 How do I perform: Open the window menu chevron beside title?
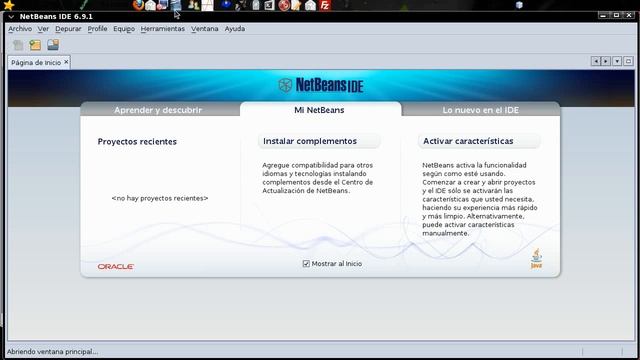pos(11,17)
